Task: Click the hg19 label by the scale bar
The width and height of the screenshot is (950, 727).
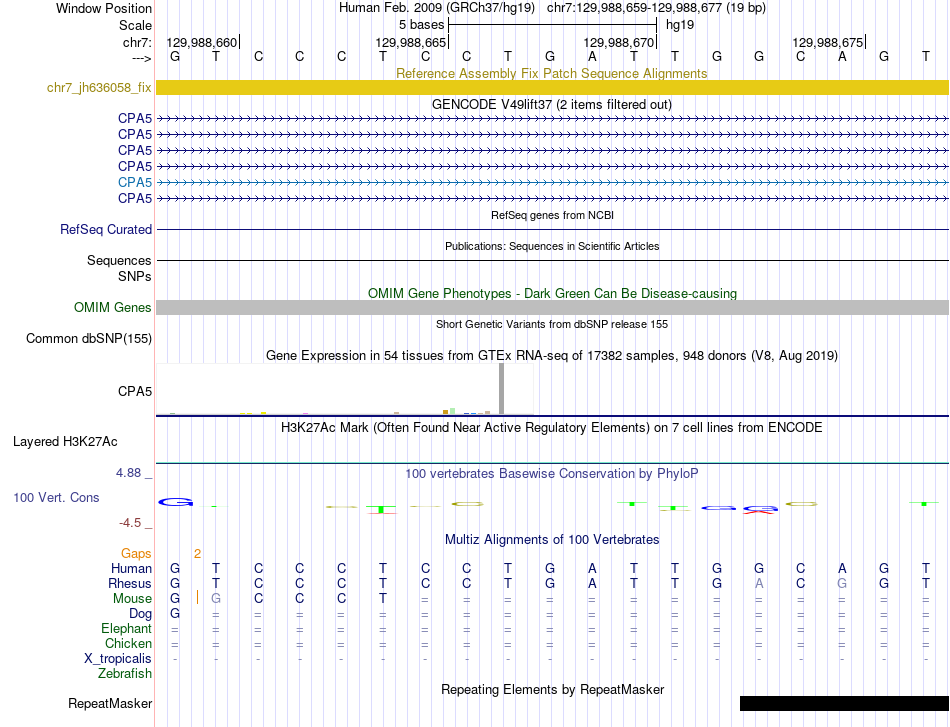Action: coord(680,25)
